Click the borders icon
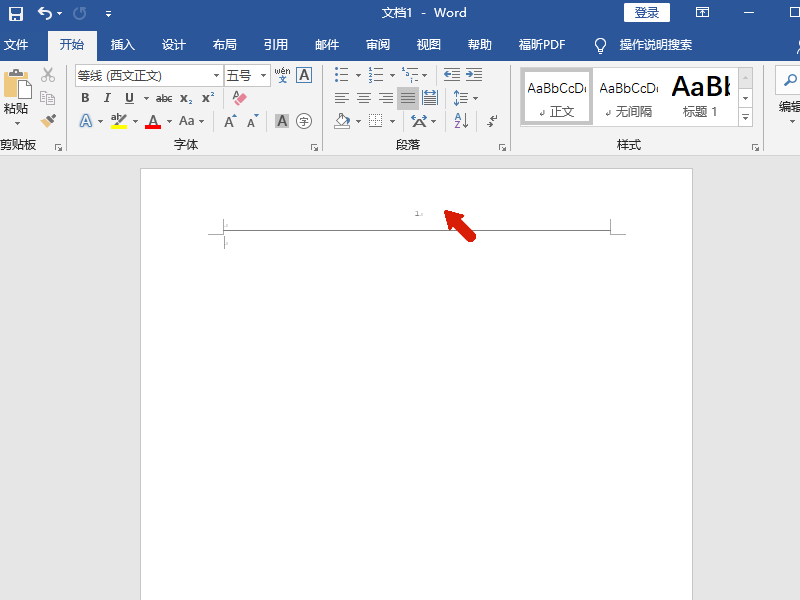 (376, 121)
